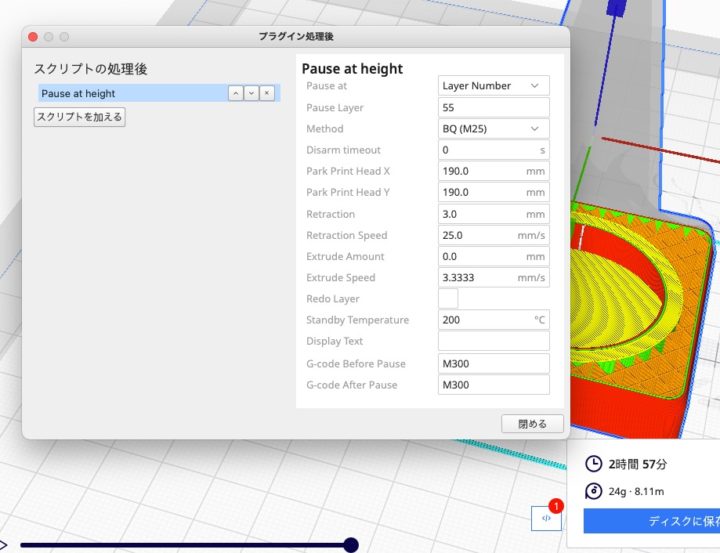Screen dimensions: 720x553
Task: Open the Pause at dropdown
Action: click(x=494, y=86)
